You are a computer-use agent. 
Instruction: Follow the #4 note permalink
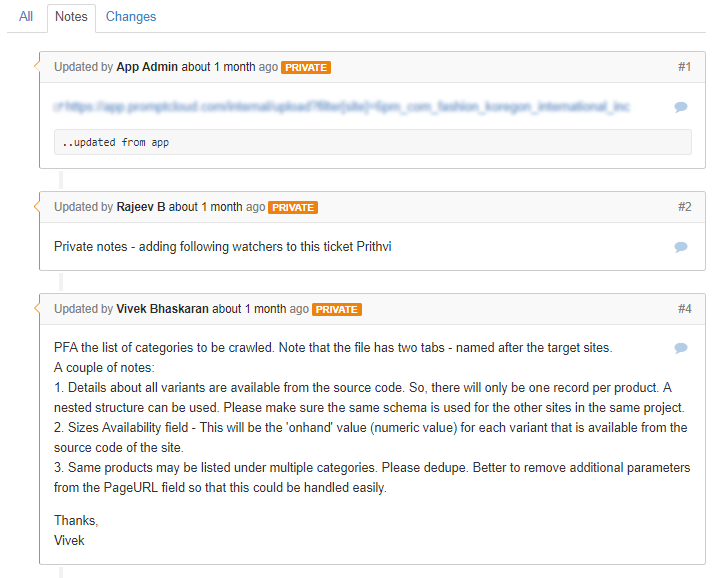(684, 309)
